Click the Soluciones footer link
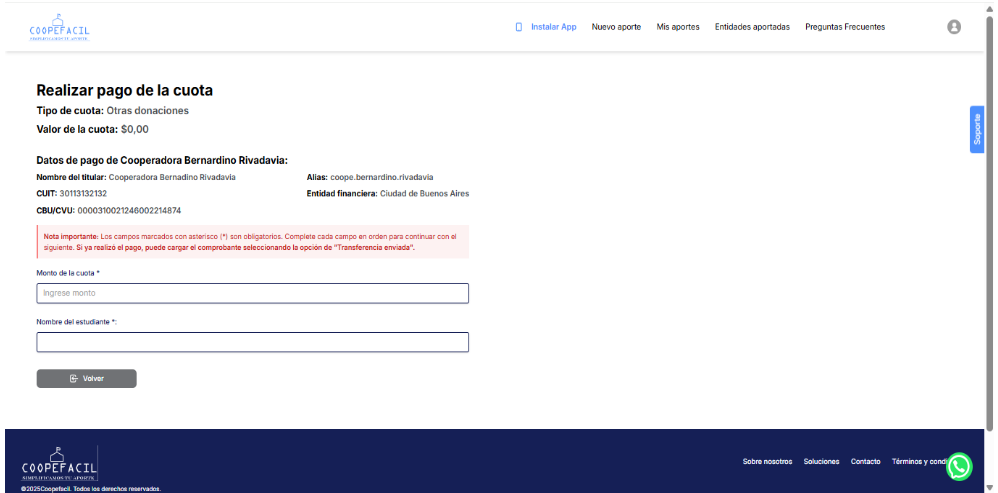Image resolution: width=998 pixels, height=493 pixels. (x=821, y=461)
